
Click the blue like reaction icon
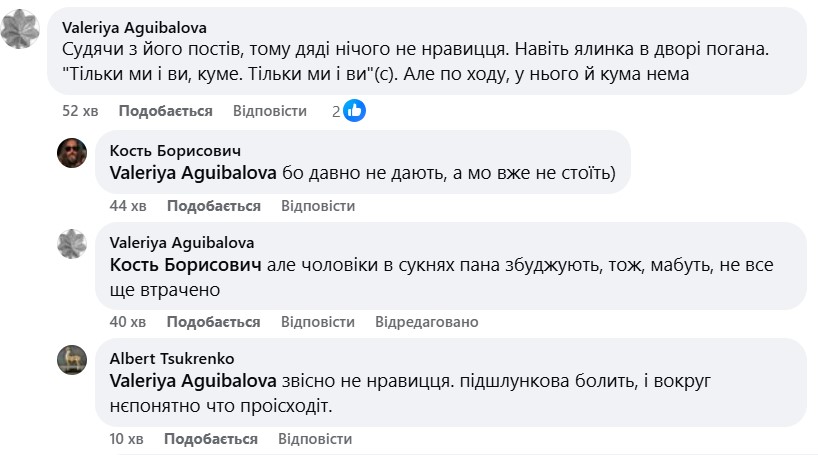coord(354,111)
